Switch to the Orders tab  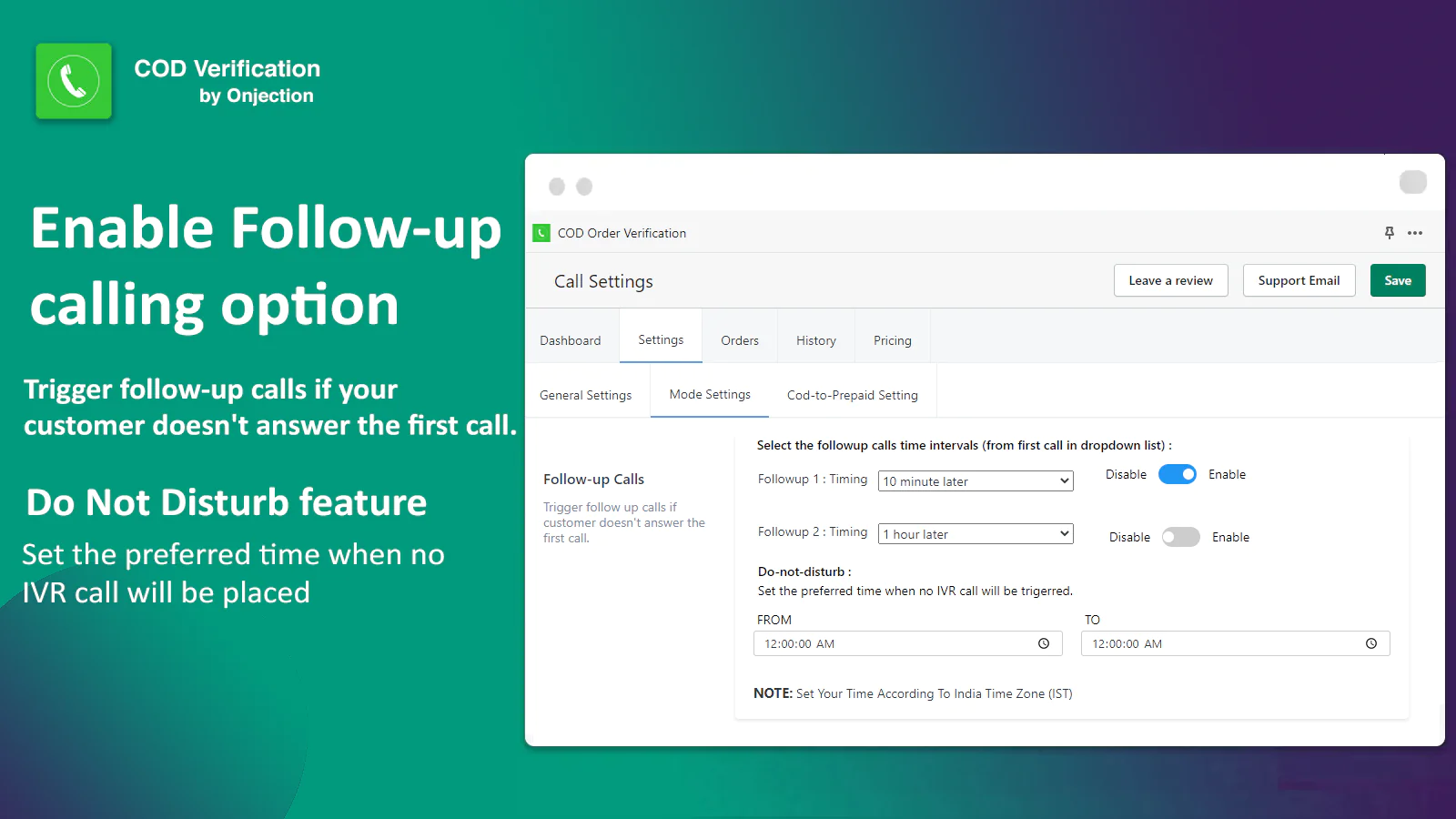739,340
